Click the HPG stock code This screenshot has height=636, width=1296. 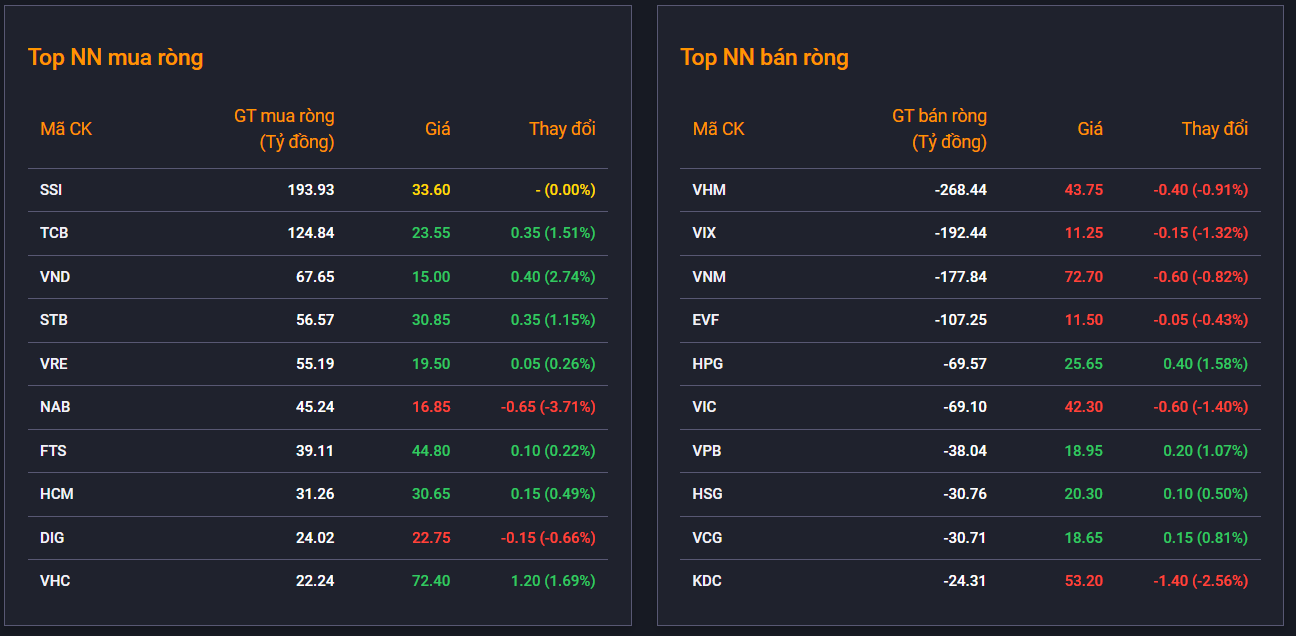(x=707, y=364)
